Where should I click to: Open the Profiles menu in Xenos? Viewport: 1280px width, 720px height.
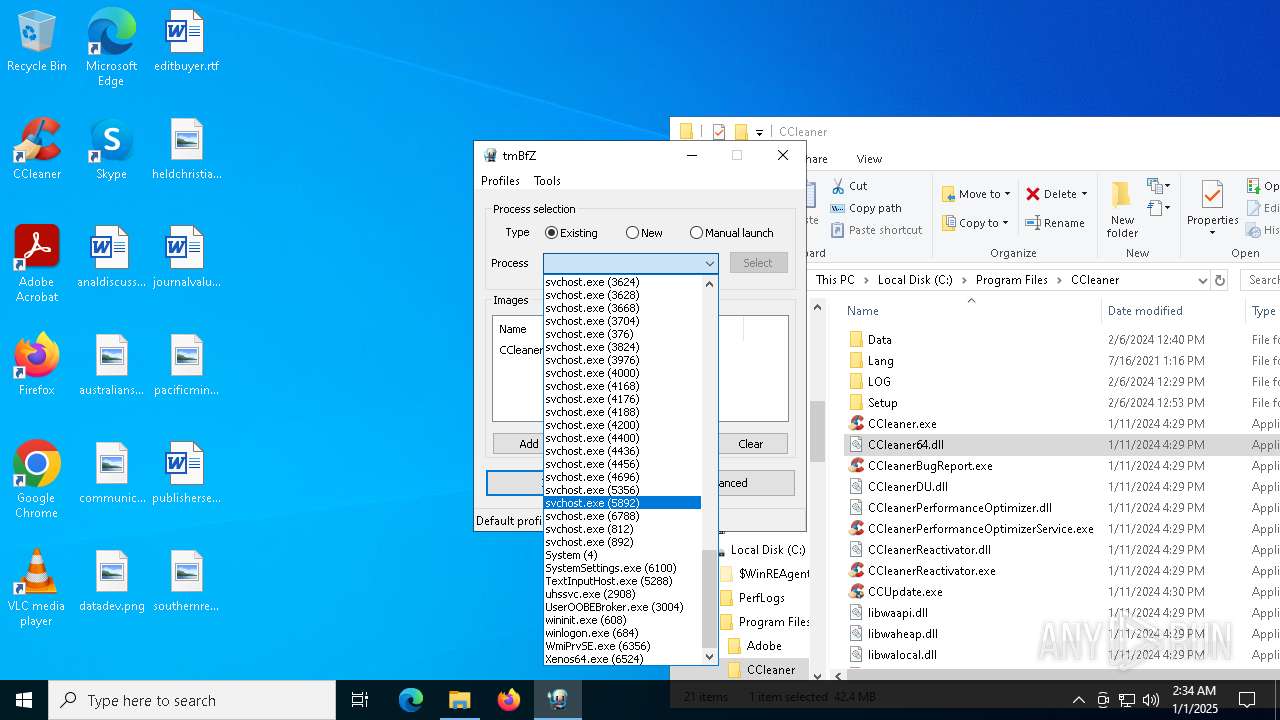tap(500, 181)
